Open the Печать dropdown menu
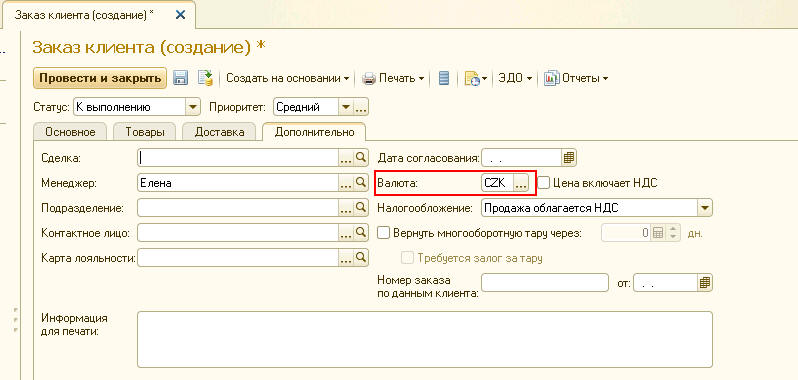This screenshot has width=798, height=380. [393, 78]
